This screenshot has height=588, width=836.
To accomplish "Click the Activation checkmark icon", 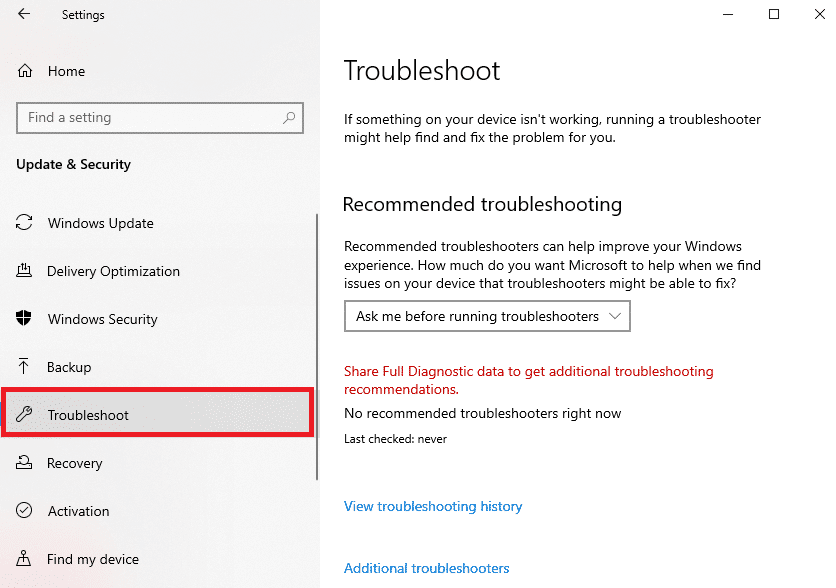I will (25, 511).
